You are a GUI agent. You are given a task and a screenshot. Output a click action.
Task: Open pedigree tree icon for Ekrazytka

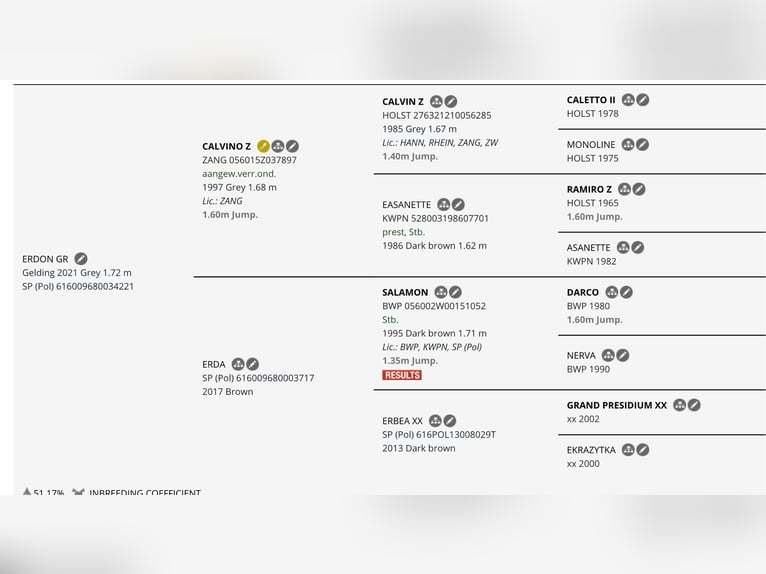628,450
